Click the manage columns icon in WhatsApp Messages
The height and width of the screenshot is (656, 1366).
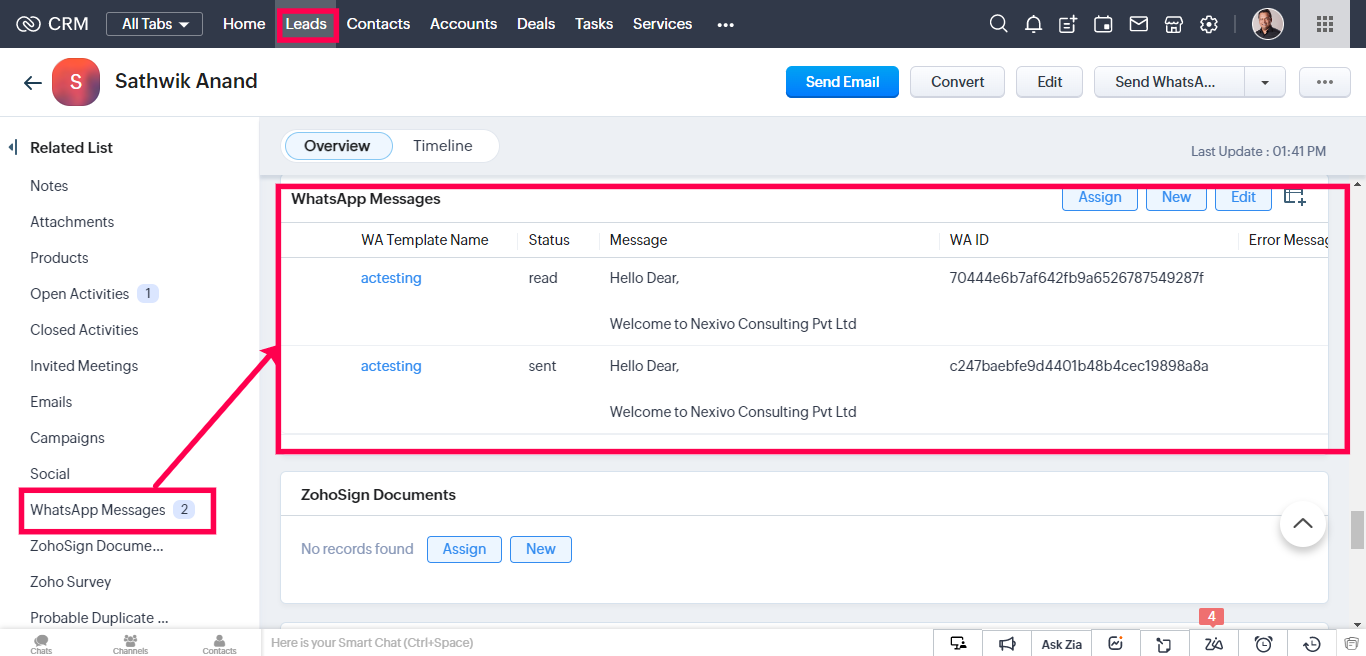(x=1295, y=197)
